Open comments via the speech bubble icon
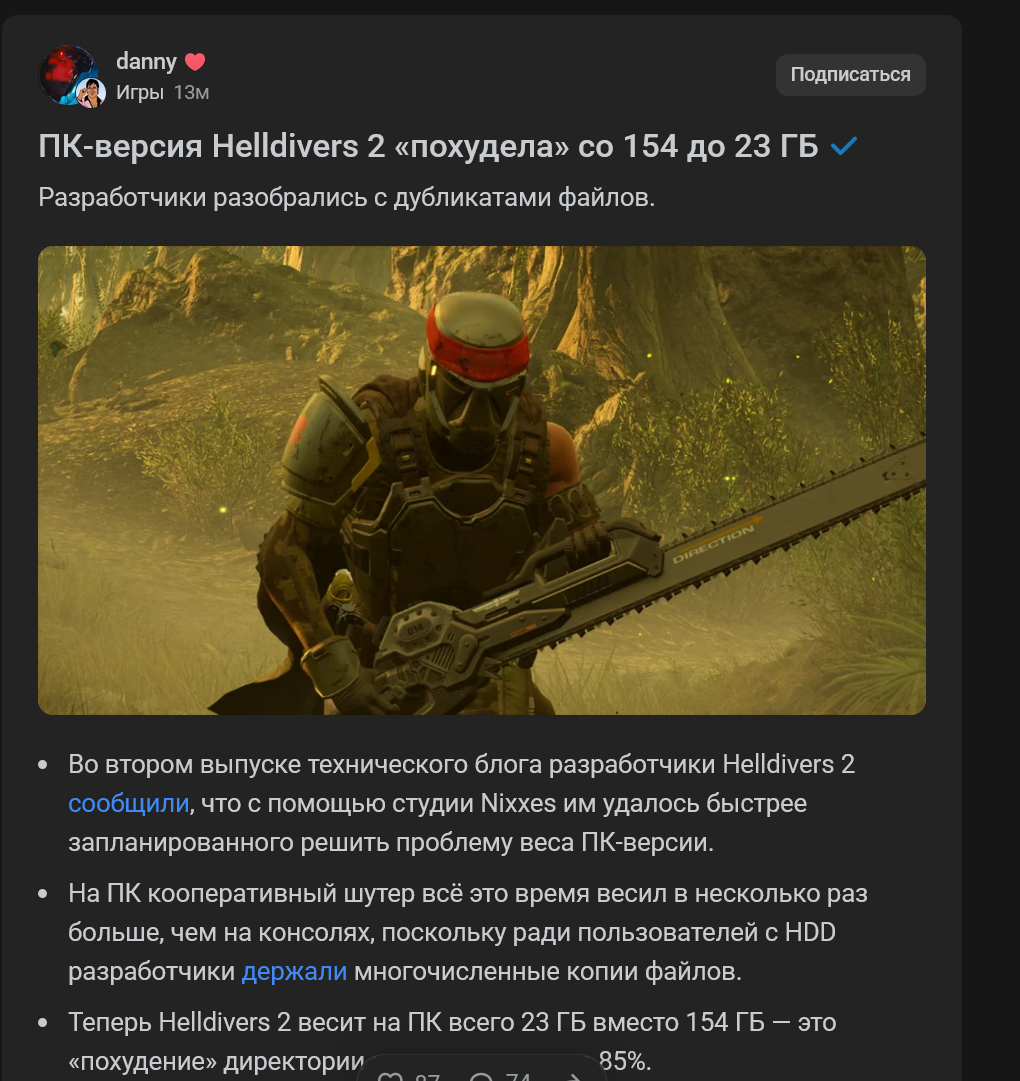 (x=481, y=1075)
